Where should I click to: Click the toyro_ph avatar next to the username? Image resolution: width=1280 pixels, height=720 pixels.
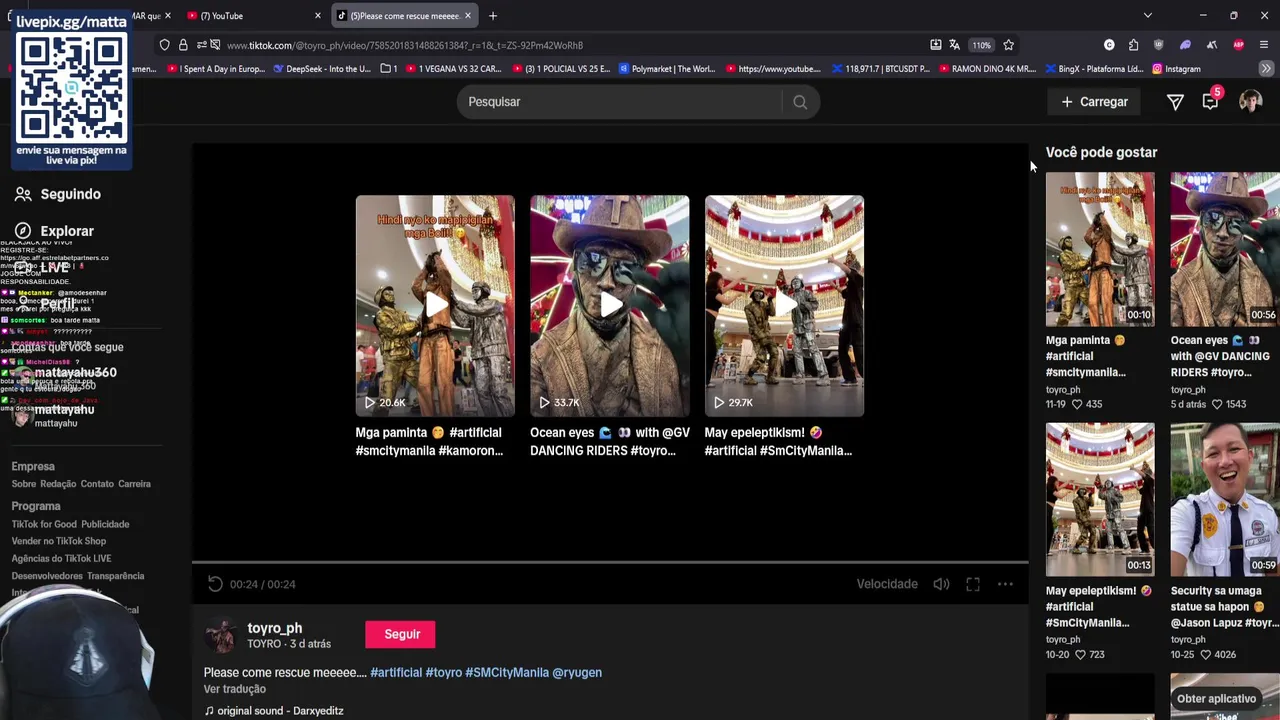220,635
